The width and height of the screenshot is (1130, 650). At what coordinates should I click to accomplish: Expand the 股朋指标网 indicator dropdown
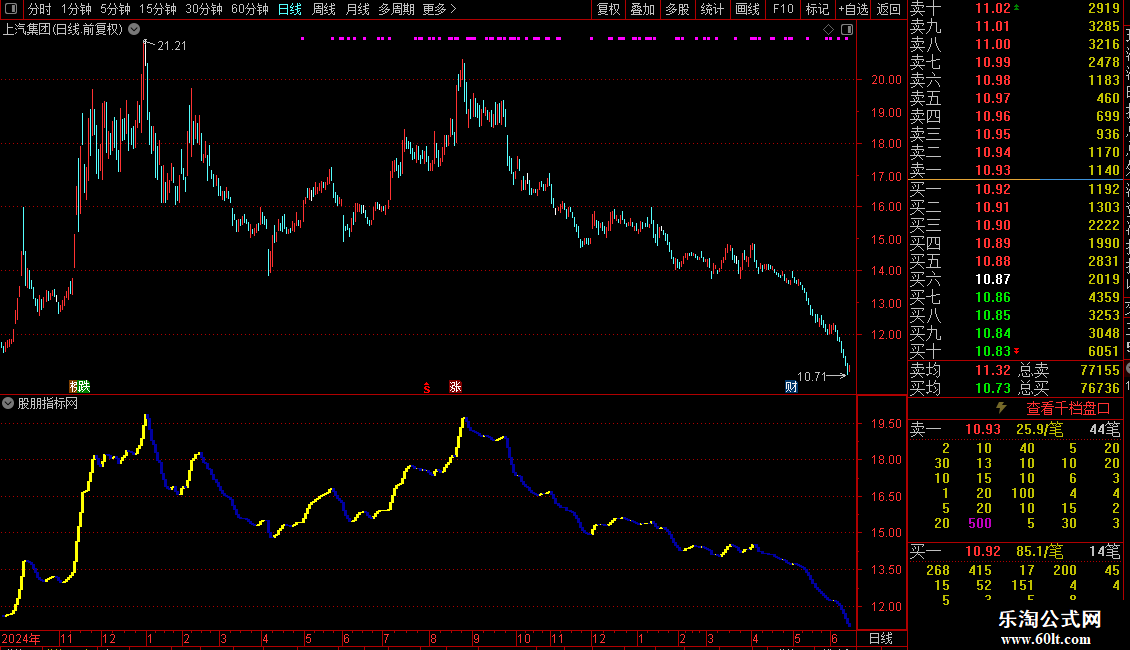point(8,403)
